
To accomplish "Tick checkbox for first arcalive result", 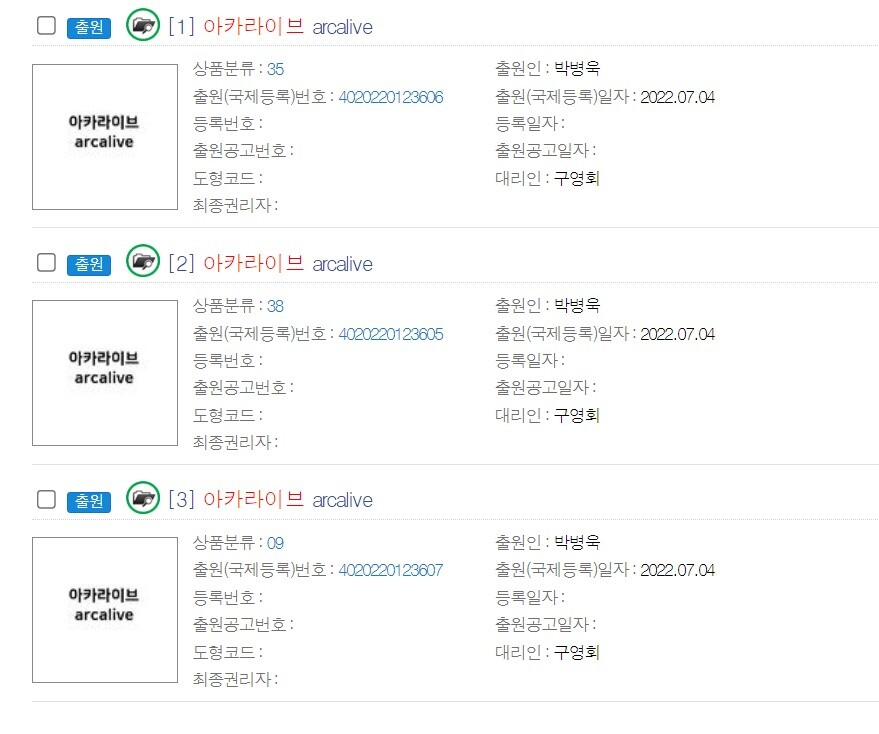I will pos(46,26).
